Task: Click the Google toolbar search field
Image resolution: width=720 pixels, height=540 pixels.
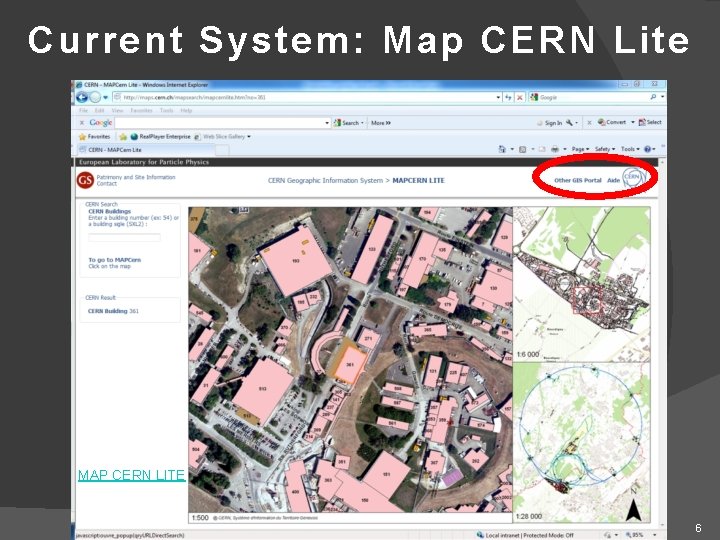Action: (220, 123)
